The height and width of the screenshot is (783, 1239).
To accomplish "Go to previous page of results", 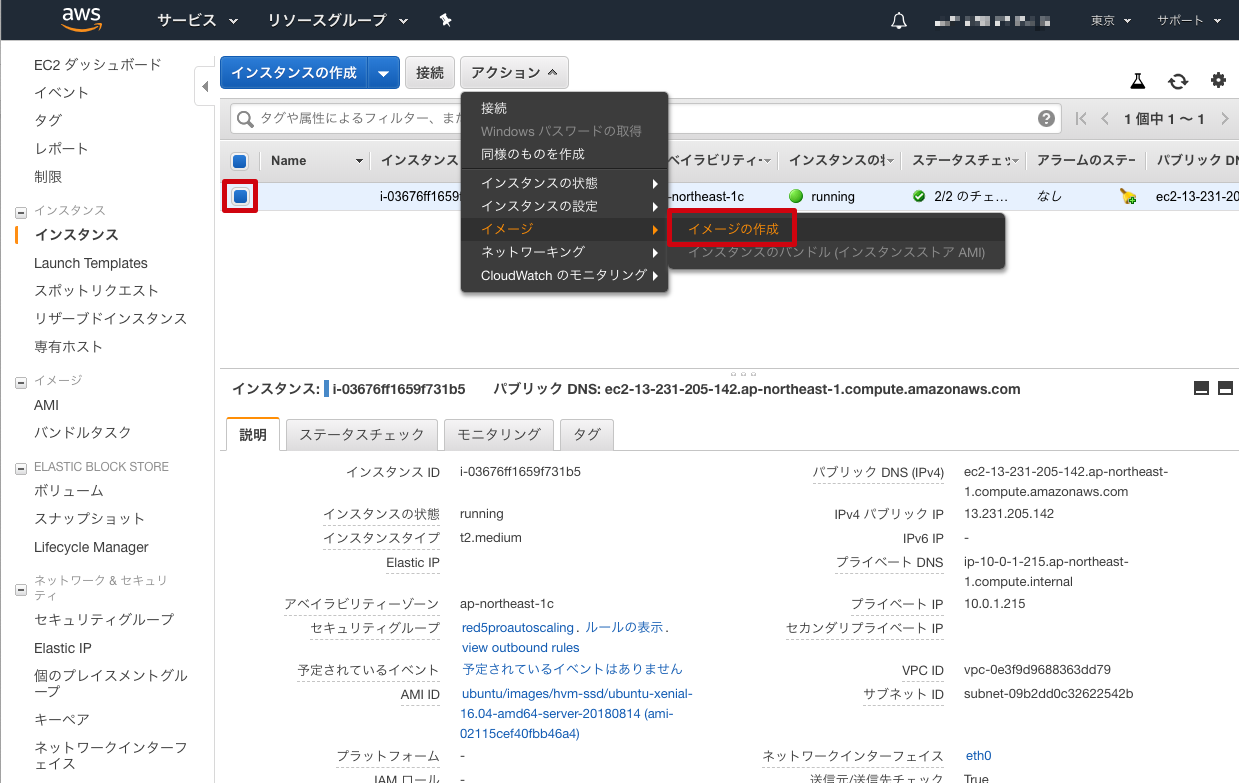I will [1105, 119].
